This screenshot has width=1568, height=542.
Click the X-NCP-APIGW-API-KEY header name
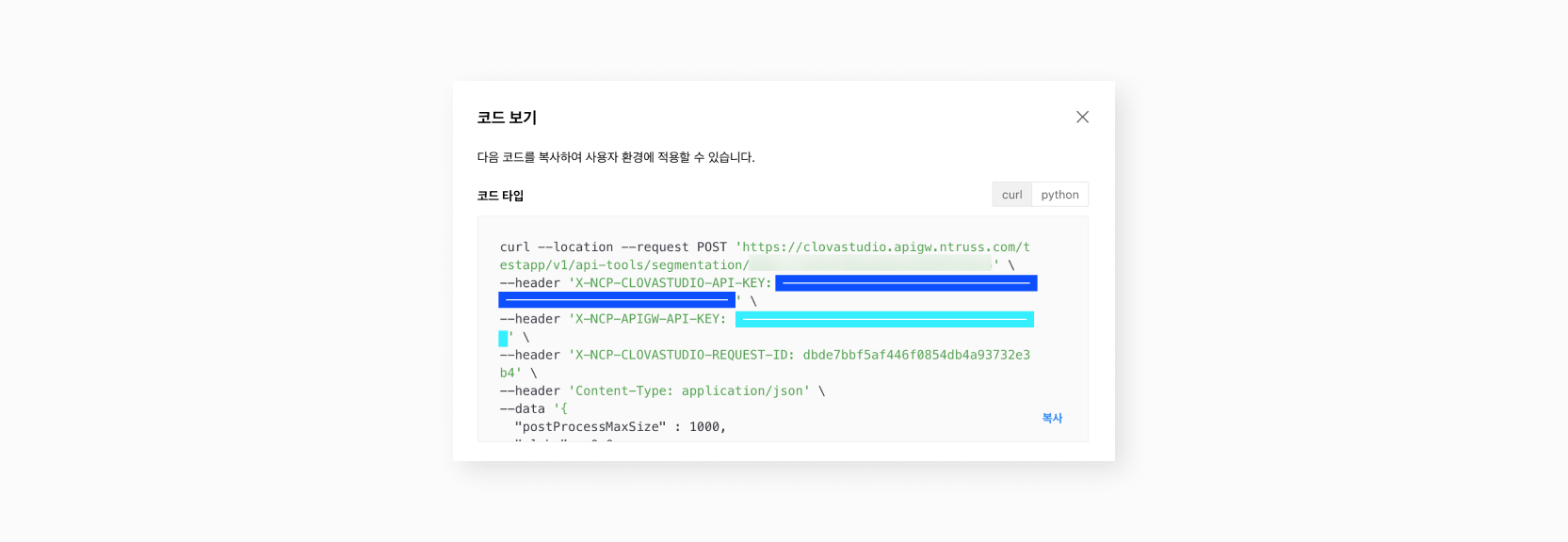[650, 319]
